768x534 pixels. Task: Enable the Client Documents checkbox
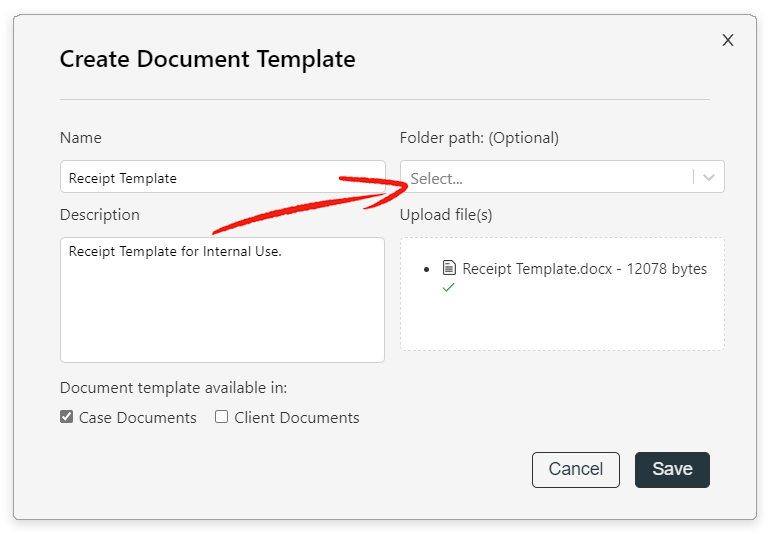point(221,417)
